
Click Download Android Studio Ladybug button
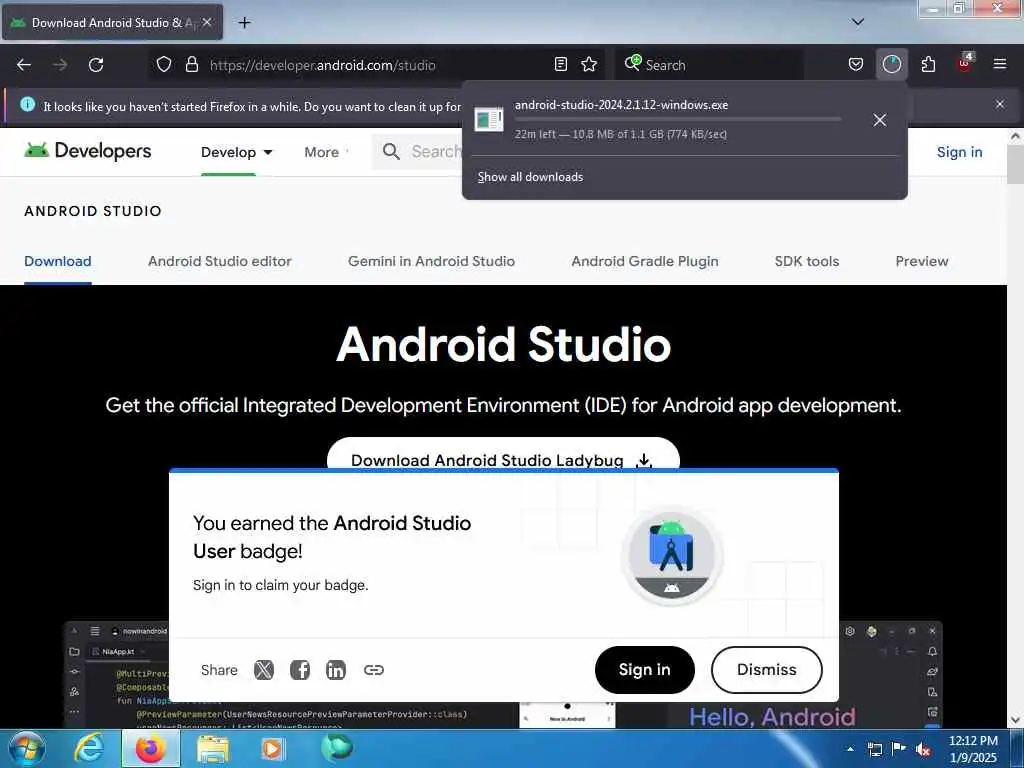(x=503, y=454)
